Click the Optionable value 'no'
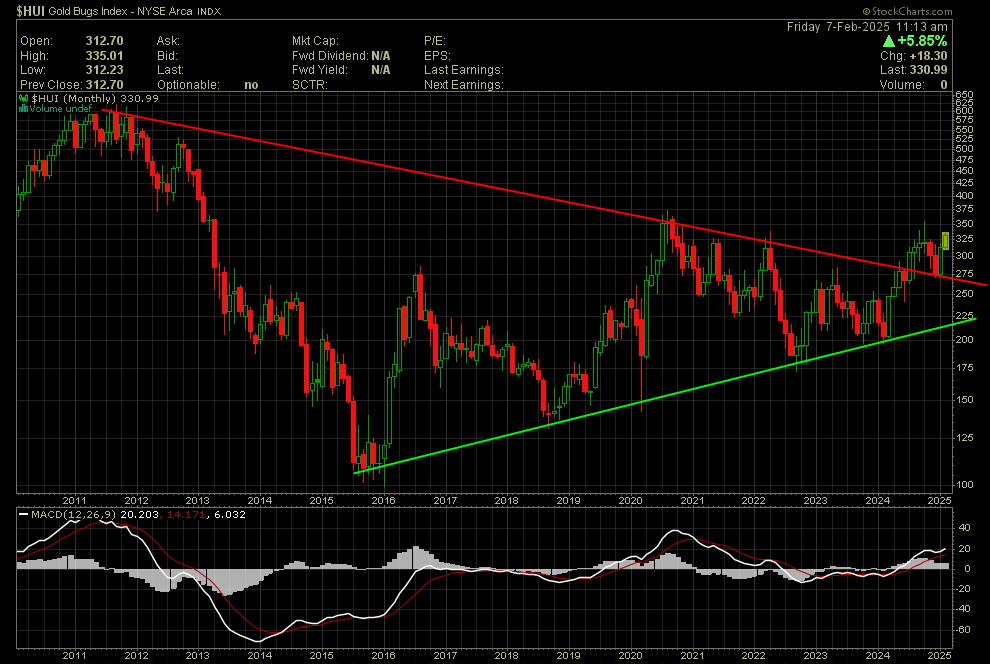Image resolution: width=990 pixels, height=664 pixels. (251, 85)
